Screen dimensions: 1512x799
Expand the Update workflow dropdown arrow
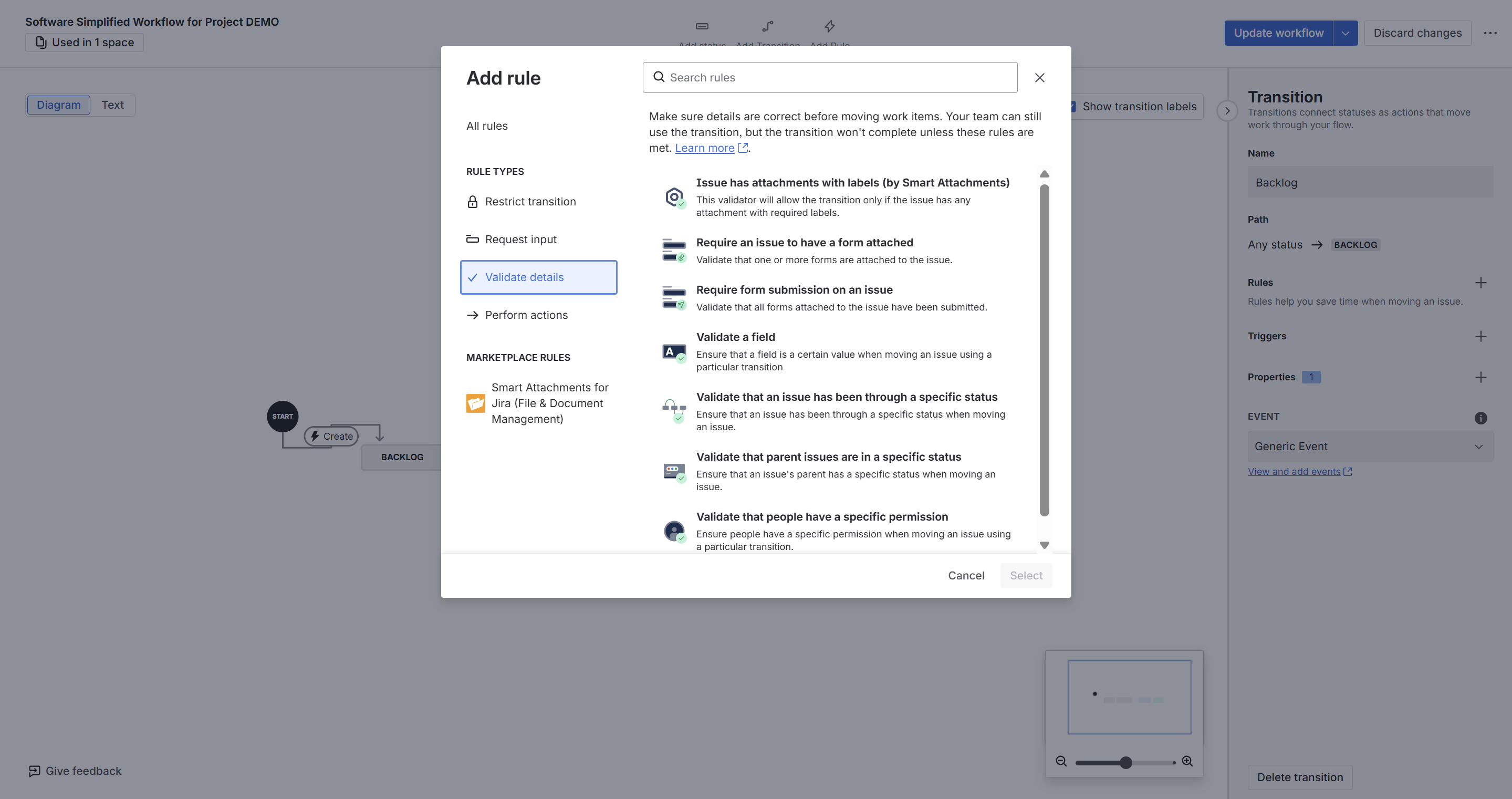click(1344, 34)
